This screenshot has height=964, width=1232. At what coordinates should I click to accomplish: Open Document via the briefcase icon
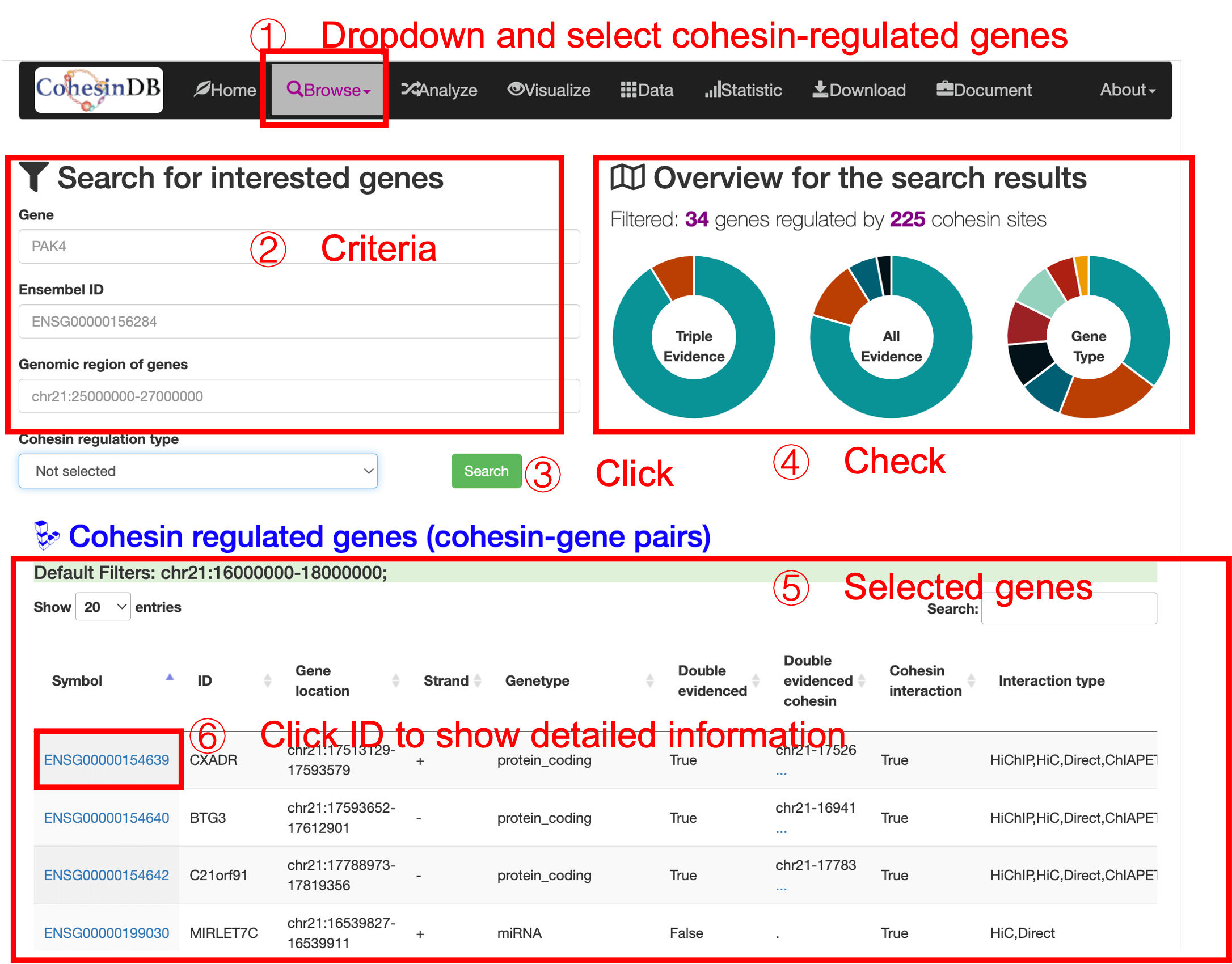pyautogui.click(x=945, y=88)
